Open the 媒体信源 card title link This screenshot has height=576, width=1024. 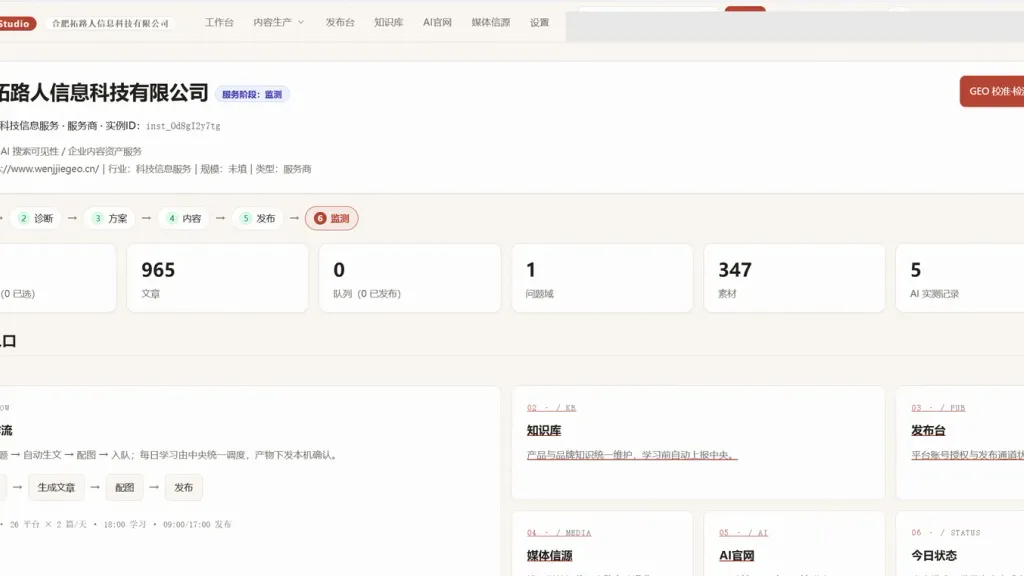point(549,556)
